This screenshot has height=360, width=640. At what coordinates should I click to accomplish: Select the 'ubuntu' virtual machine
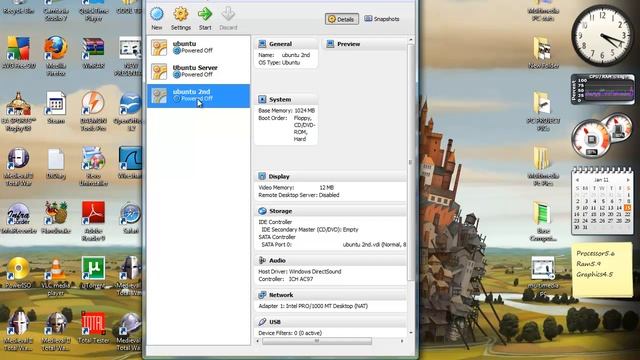pos(198,47)
